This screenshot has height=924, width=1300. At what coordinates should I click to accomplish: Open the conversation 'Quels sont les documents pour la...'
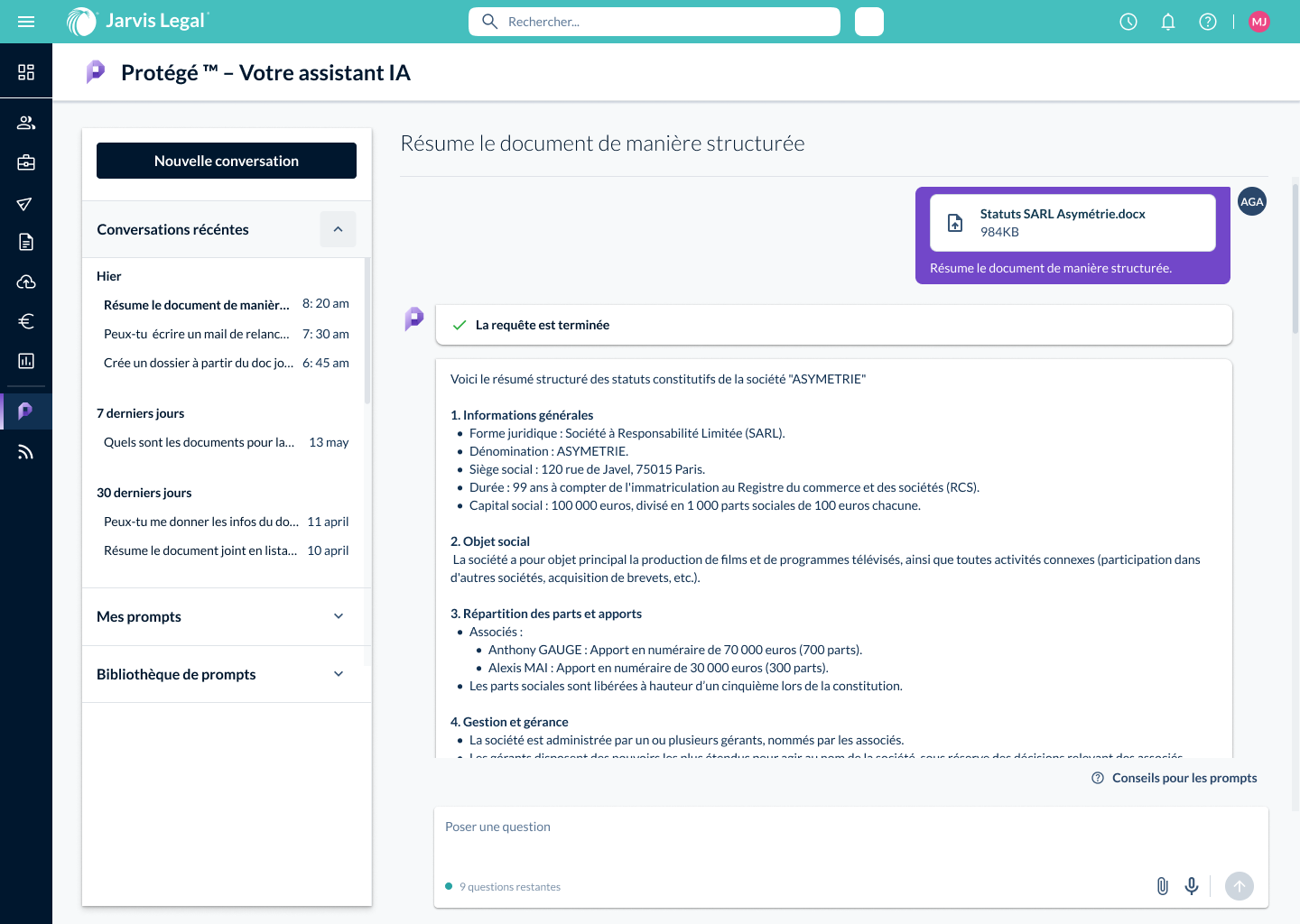[x=199, y=442]
